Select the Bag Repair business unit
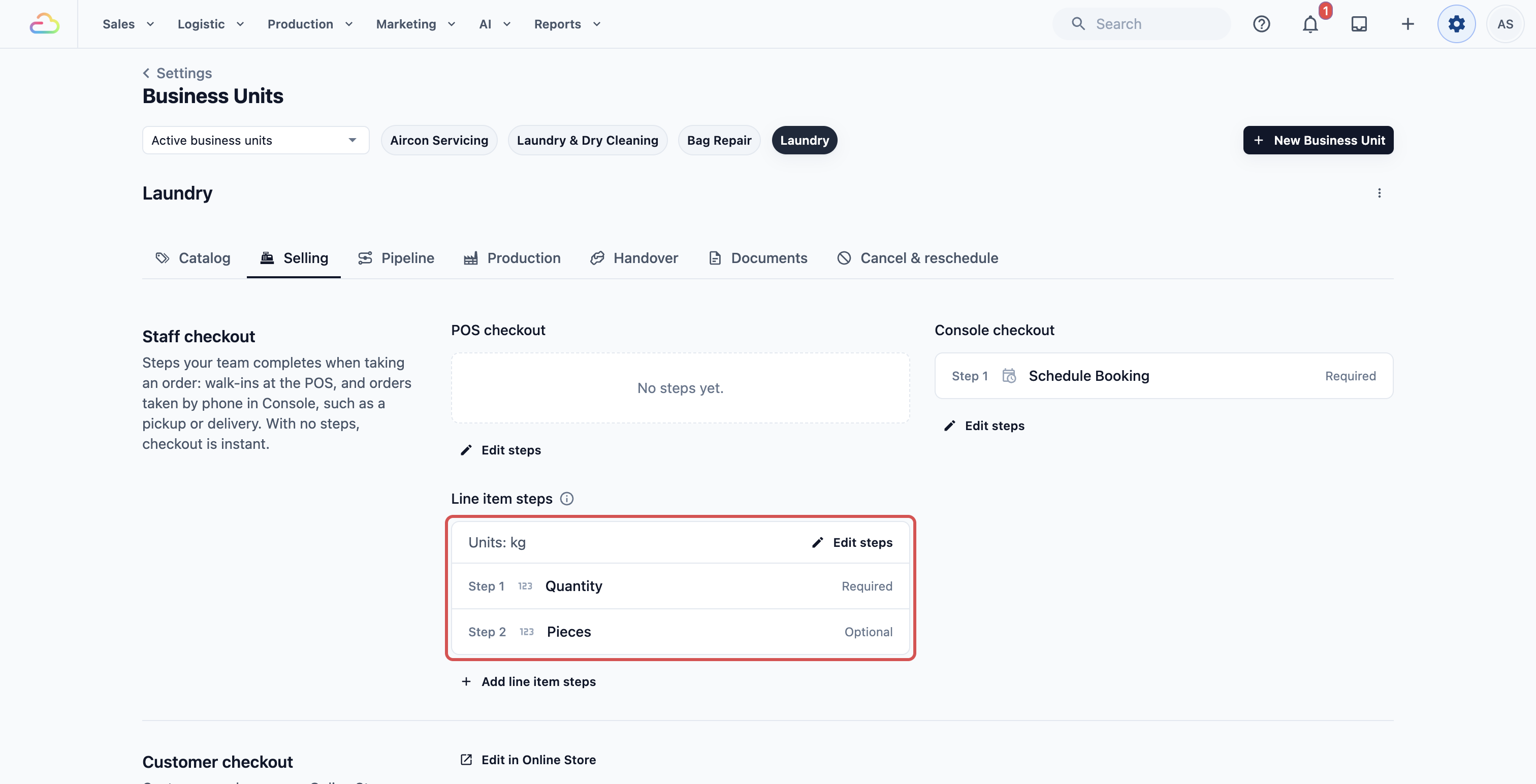The width and height of the screenshot is (1536, 784). coord(719,140)
